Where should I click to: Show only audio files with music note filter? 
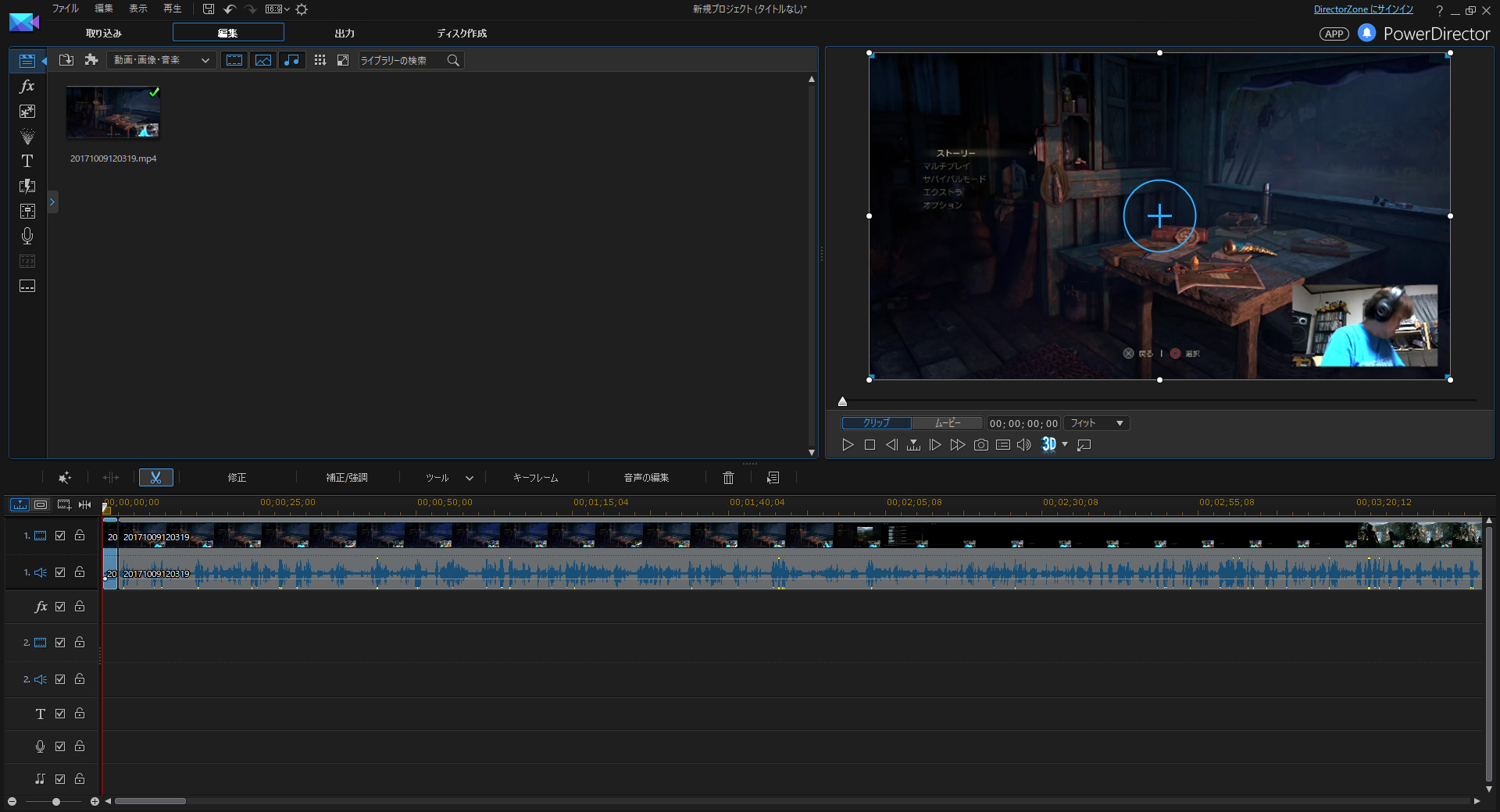point(291,60)
